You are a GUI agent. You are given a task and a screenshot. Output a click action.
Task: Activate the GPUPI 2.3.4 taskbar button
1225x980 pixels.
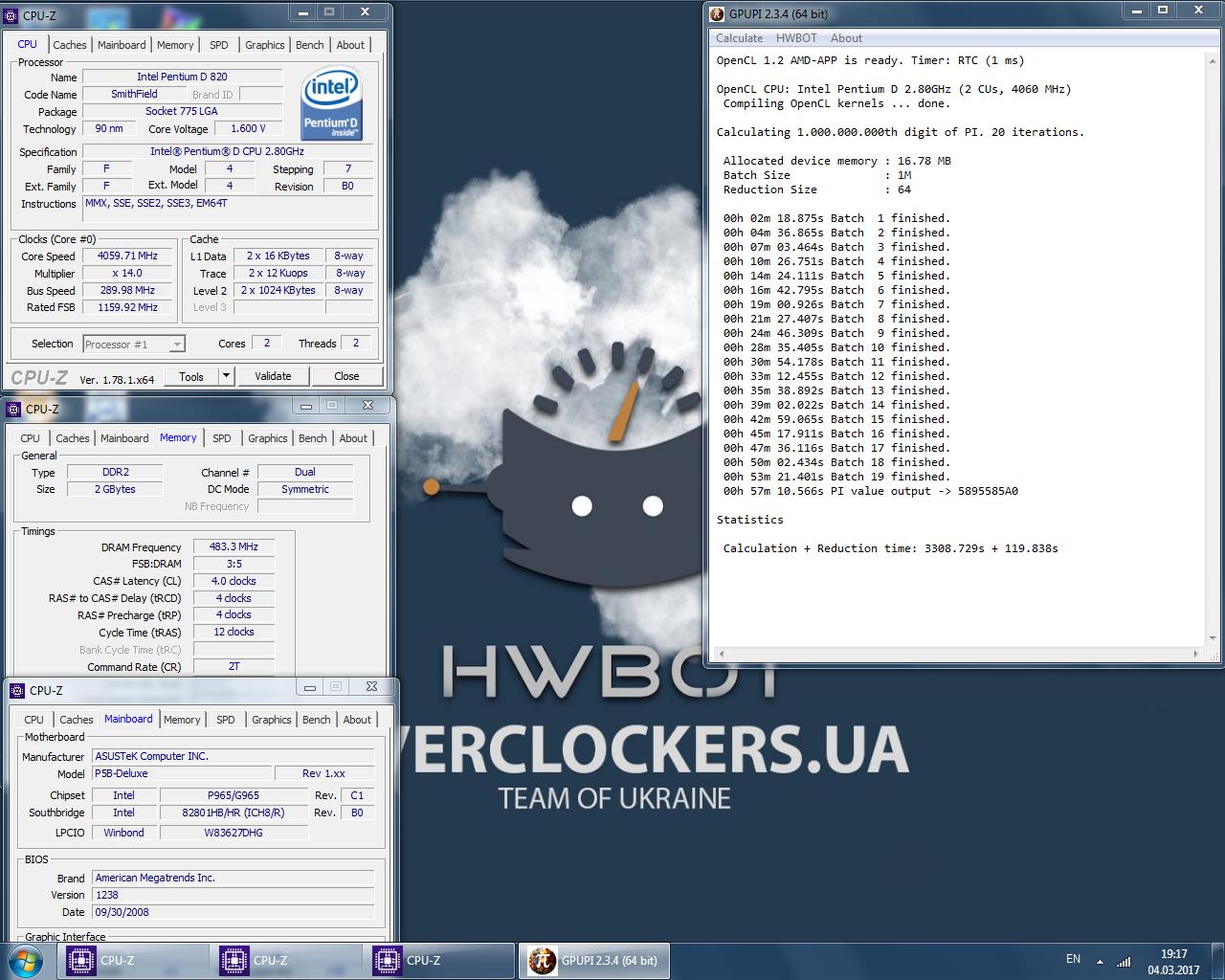pyautogui.click(x=593, y=961)
